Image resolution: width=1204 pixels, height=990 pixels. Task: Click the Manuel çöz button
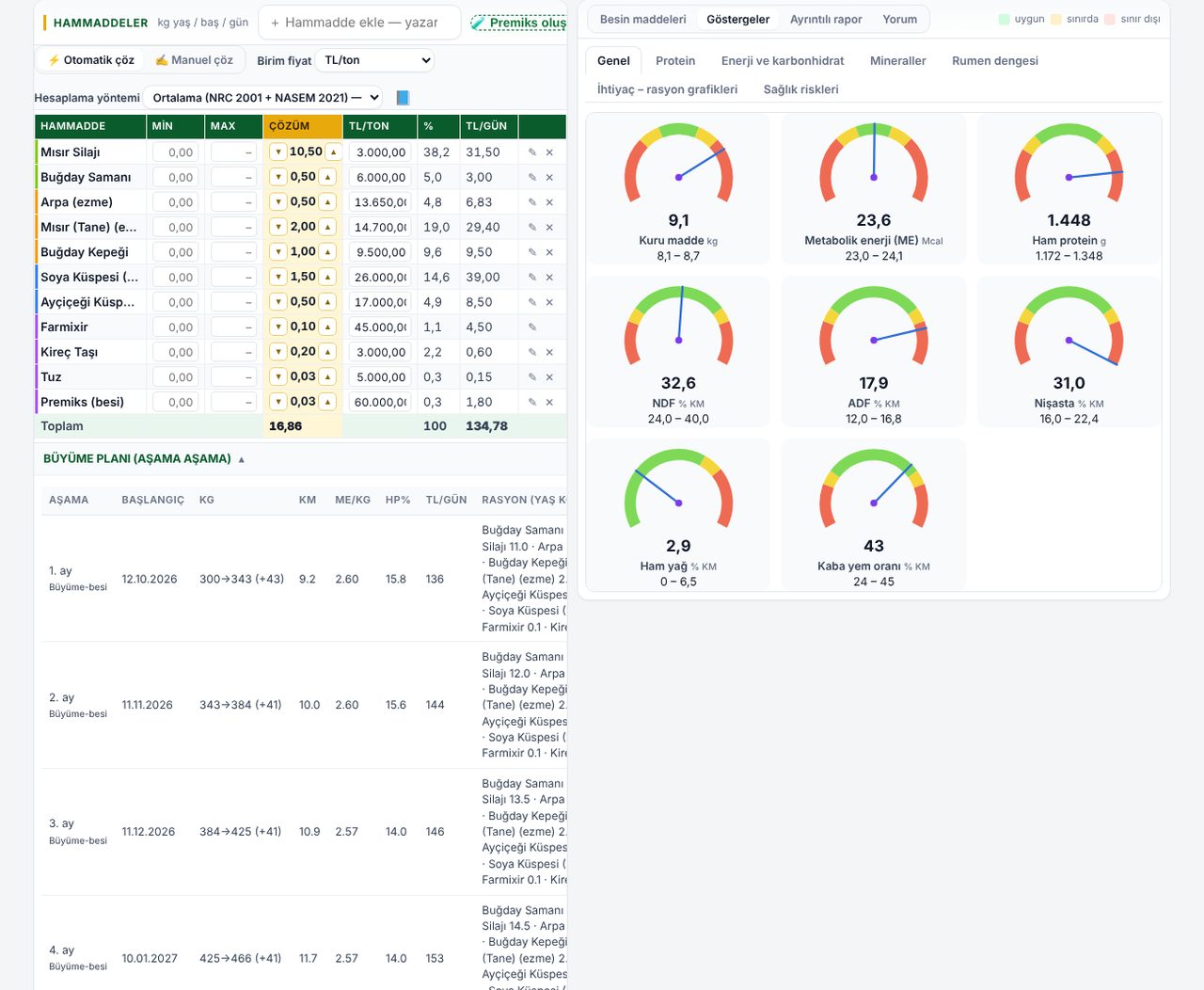195,60
